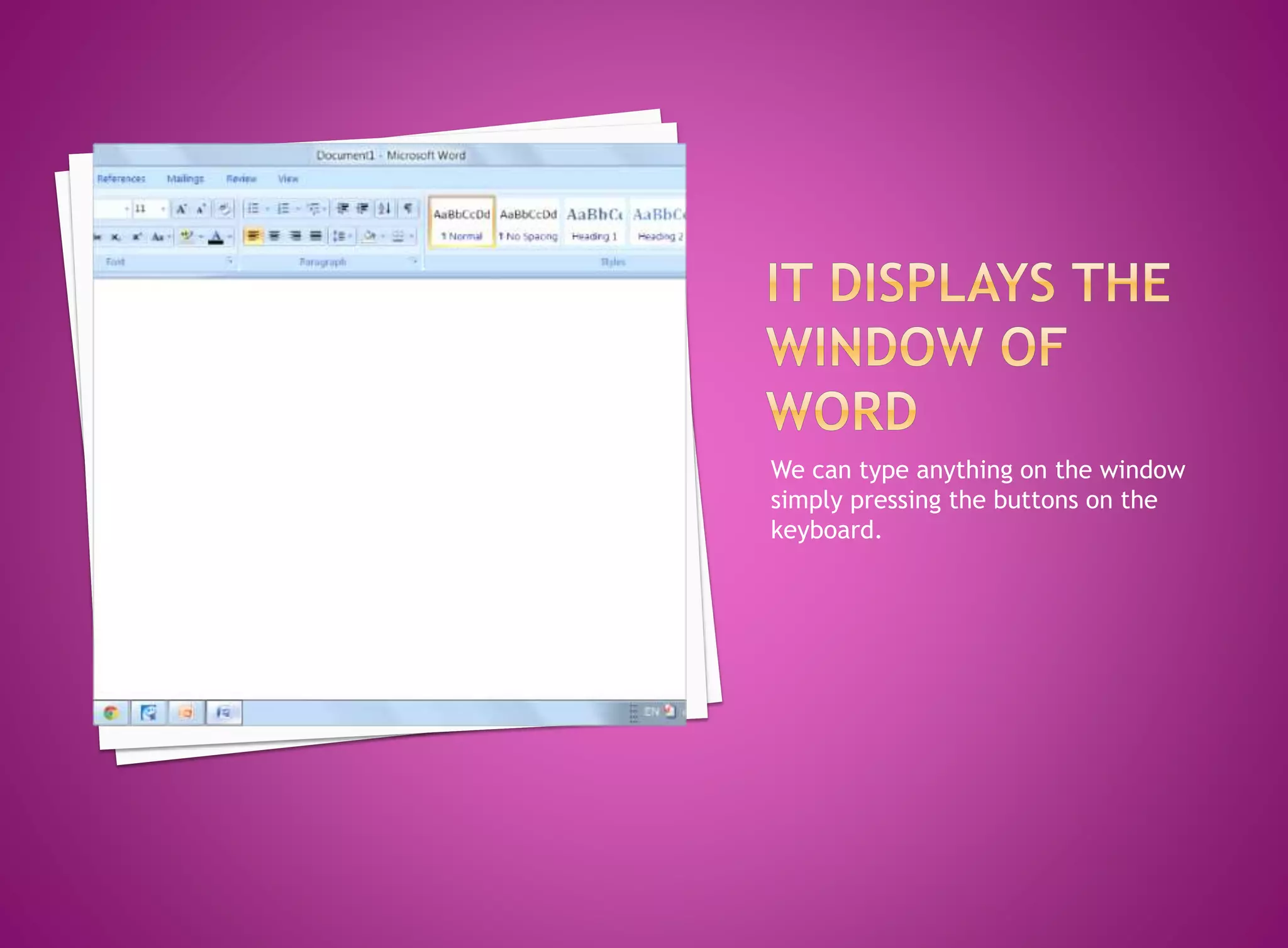The width and height of the screenshot is (1288, 948).
Task: Apply bullet list formatting
Action: coord(253,208)
